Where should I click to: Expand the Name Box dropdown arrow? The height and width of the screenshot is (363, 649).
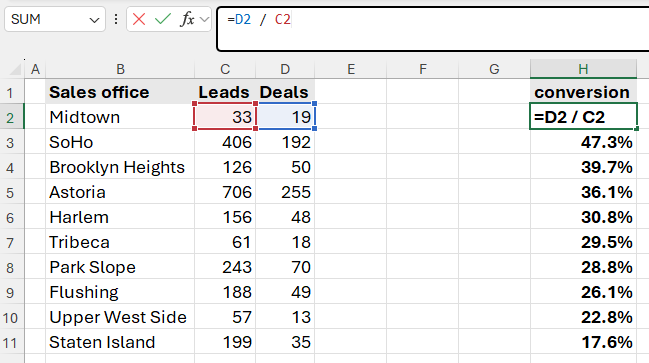click(94, 20)
